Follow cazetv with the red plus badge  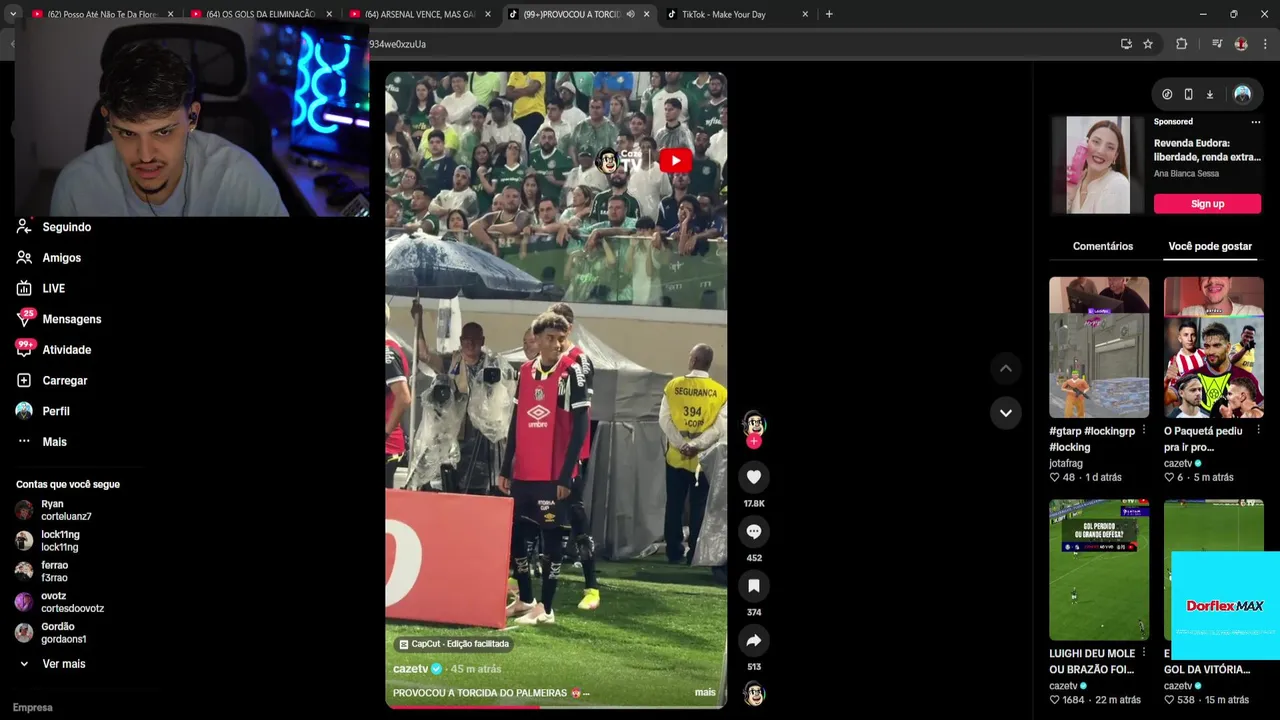tap(754, 441)
